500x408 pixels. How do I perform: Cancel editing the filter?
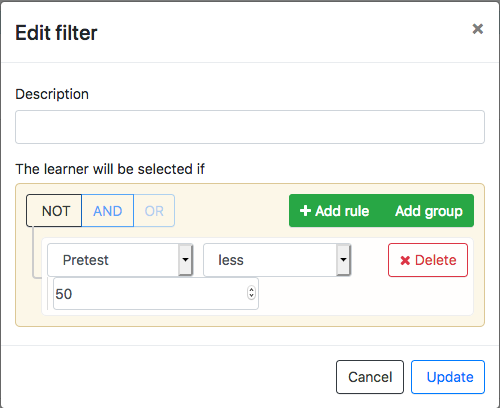click(x=370, y=377)
